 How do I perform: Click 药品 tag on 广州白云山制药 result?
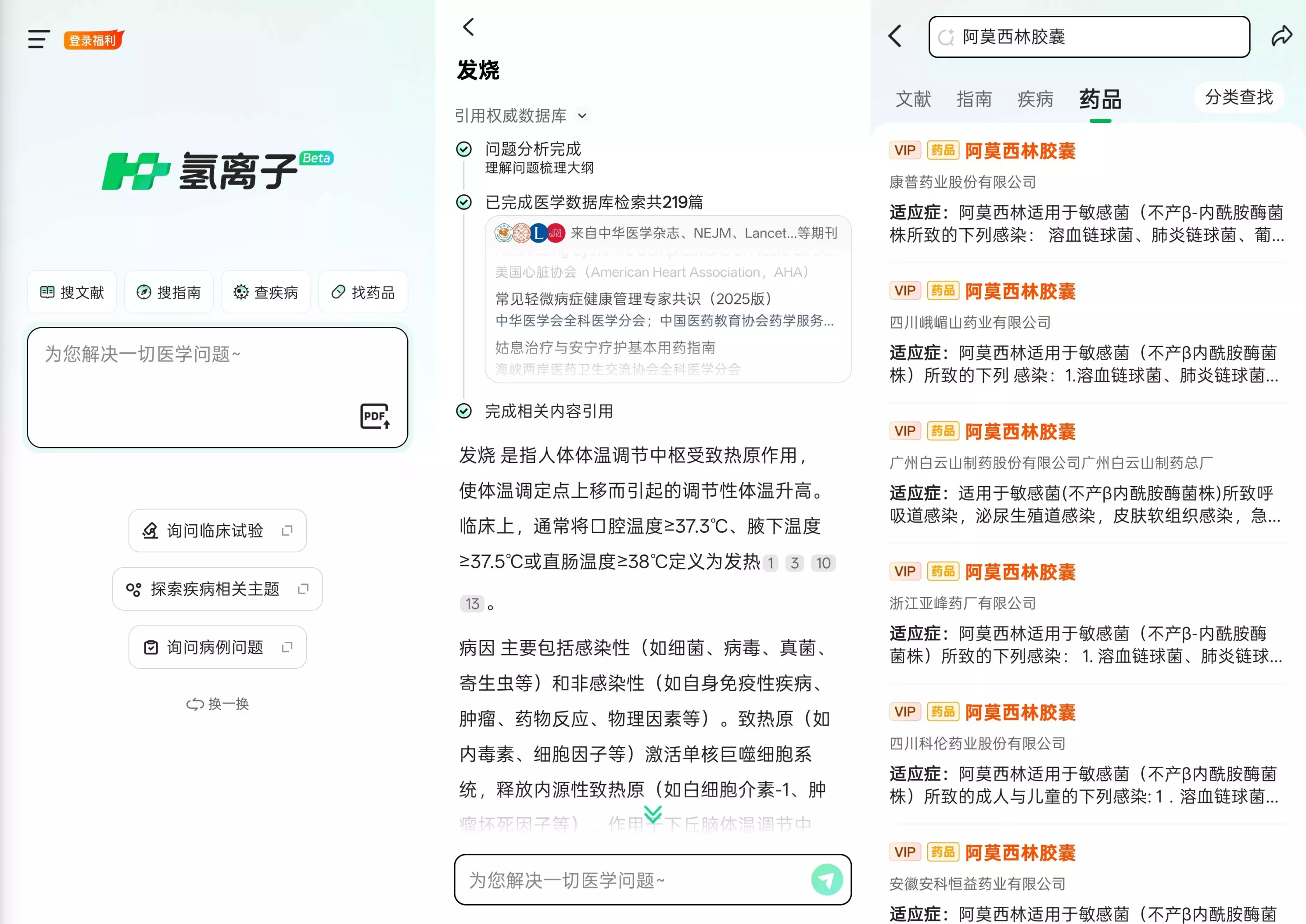[x=943, y=431]
